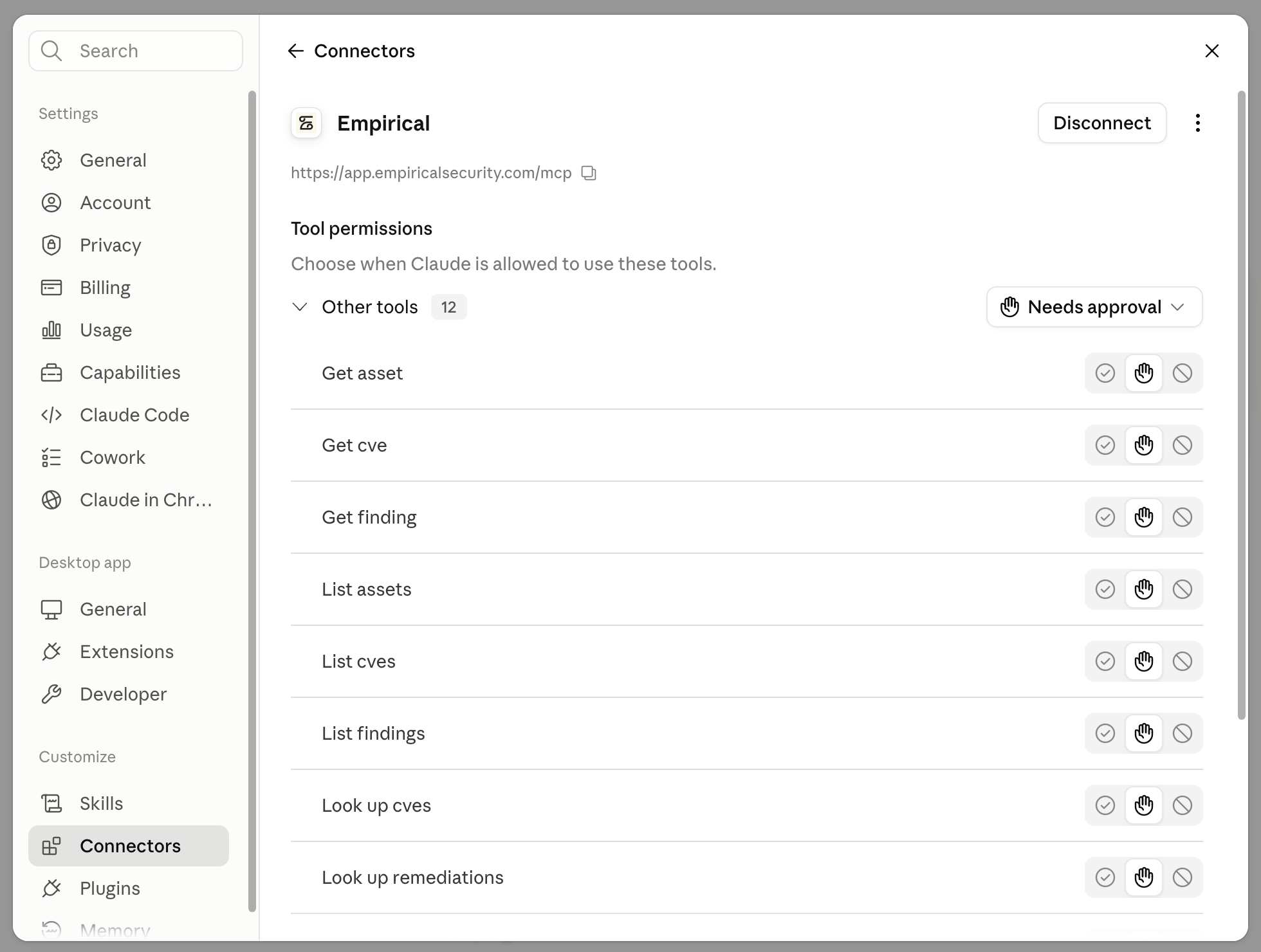Open Extensions under Desktop app

pos(129,652)
